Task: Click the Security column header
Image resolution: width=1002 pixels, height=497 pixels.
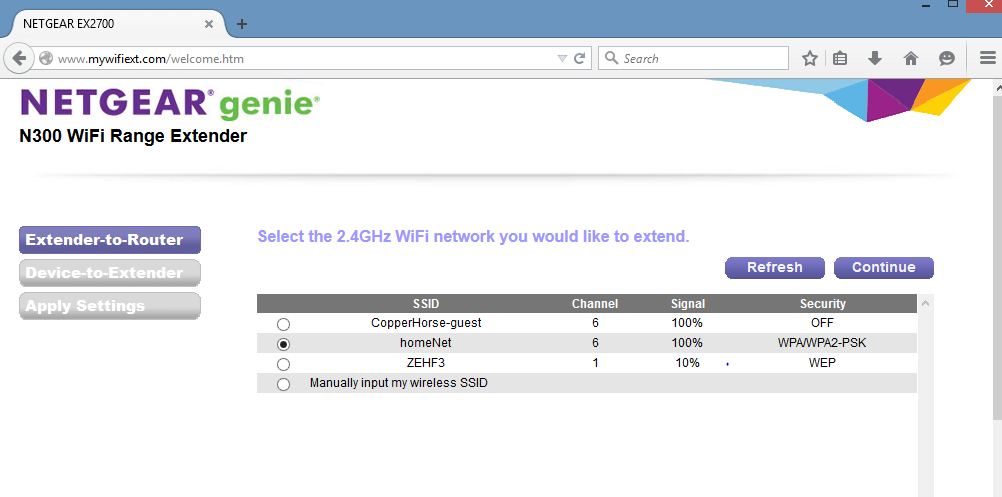Action: (822, 303)
